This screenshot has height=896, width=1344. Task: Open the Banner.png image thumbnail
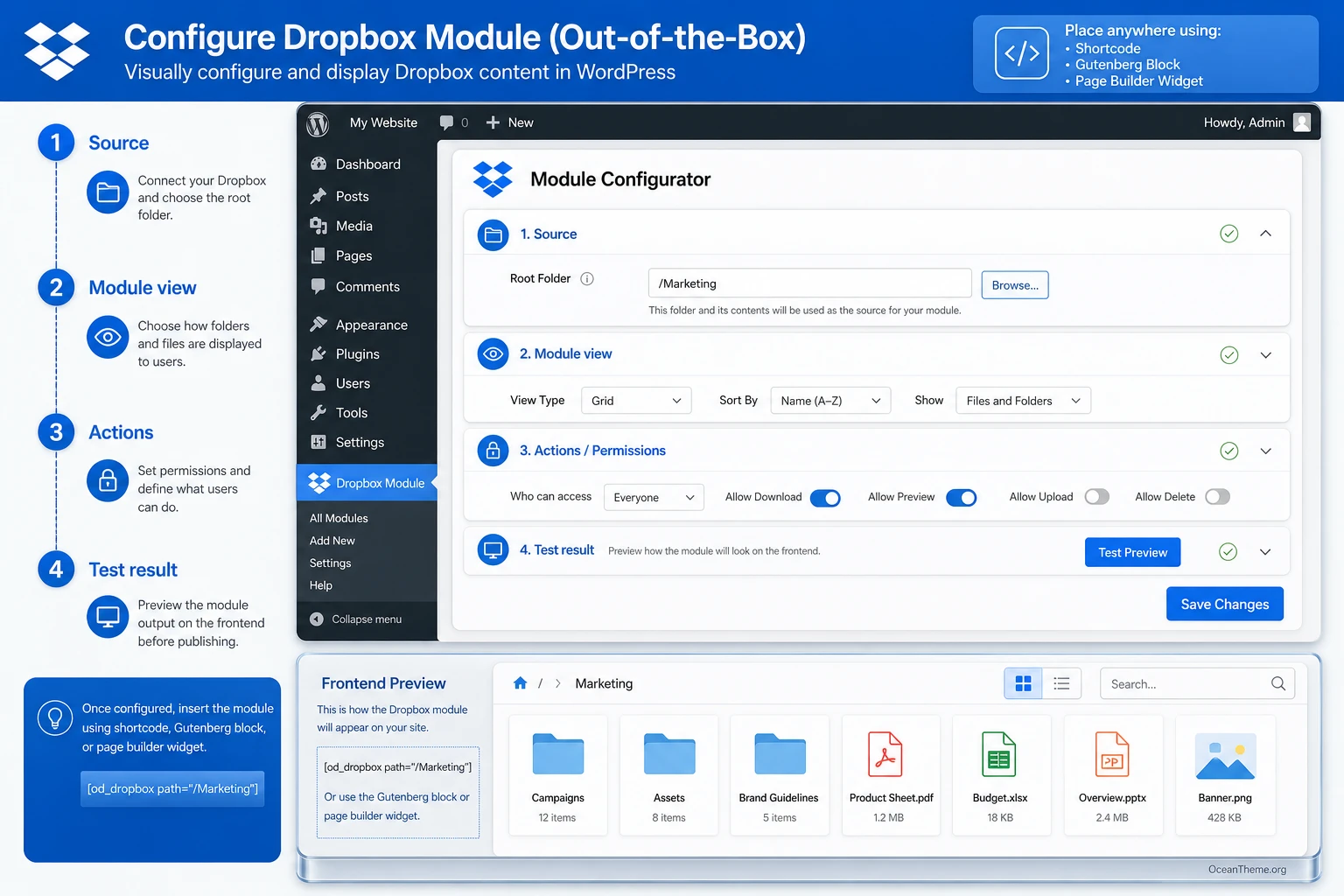(x=1225, y=757)
